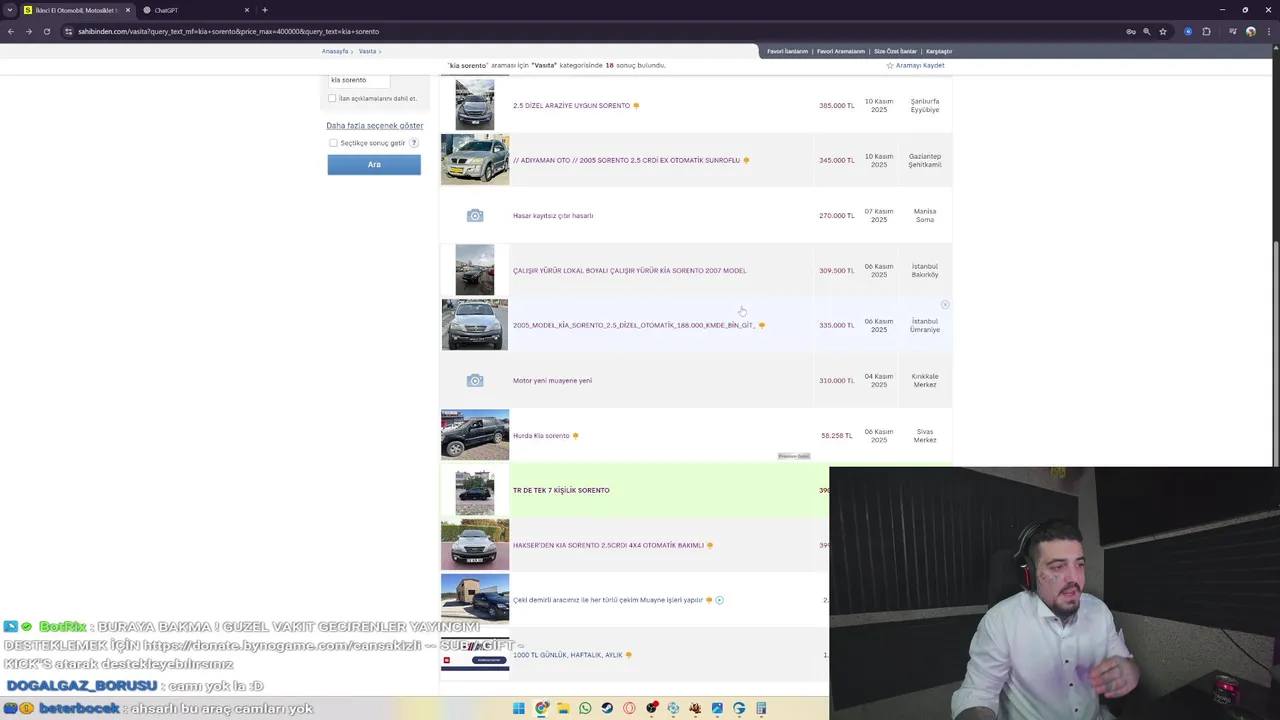Click the 'Manisa Soma' location cell
This screenshot has height=720, width=1280.
point(925,215)
